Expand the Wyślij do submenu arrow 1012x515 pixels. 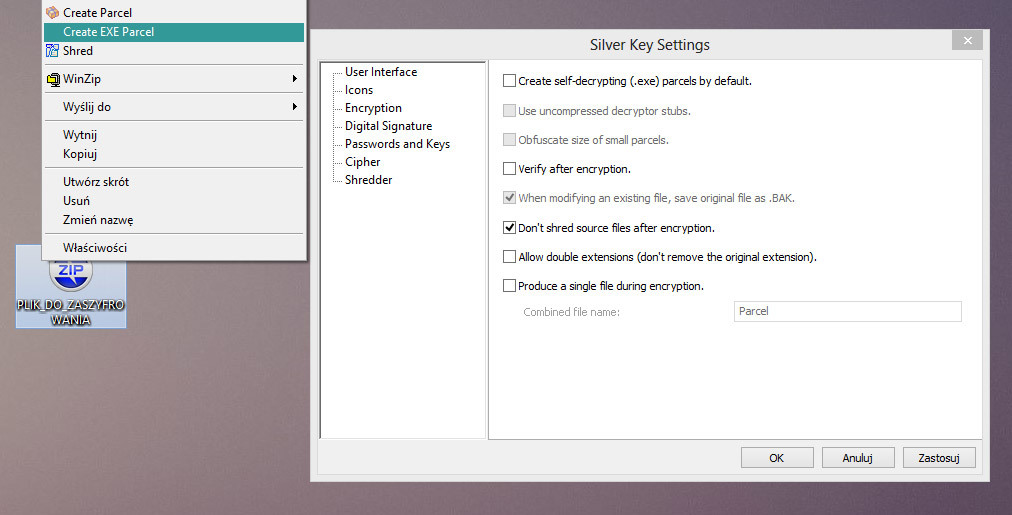294,106
